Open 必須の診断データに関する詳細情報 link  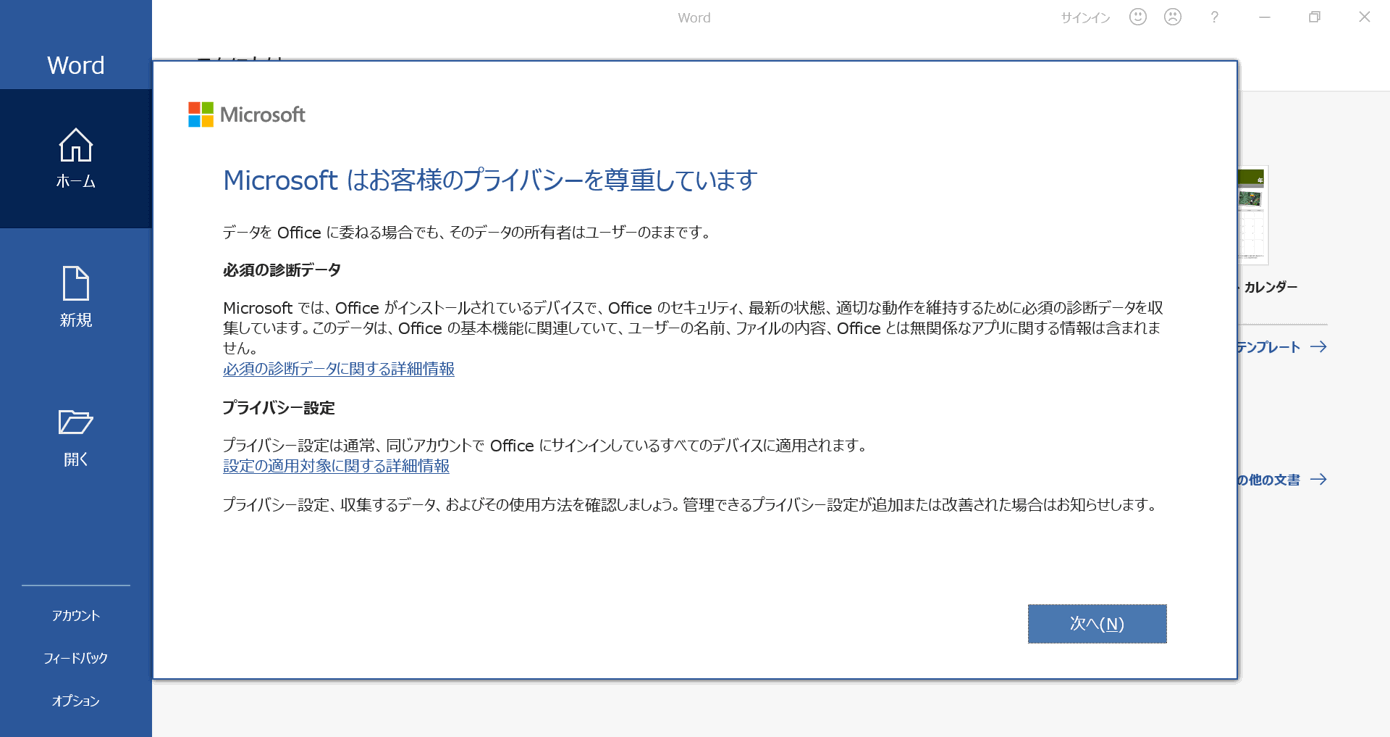tap(339, 369)
